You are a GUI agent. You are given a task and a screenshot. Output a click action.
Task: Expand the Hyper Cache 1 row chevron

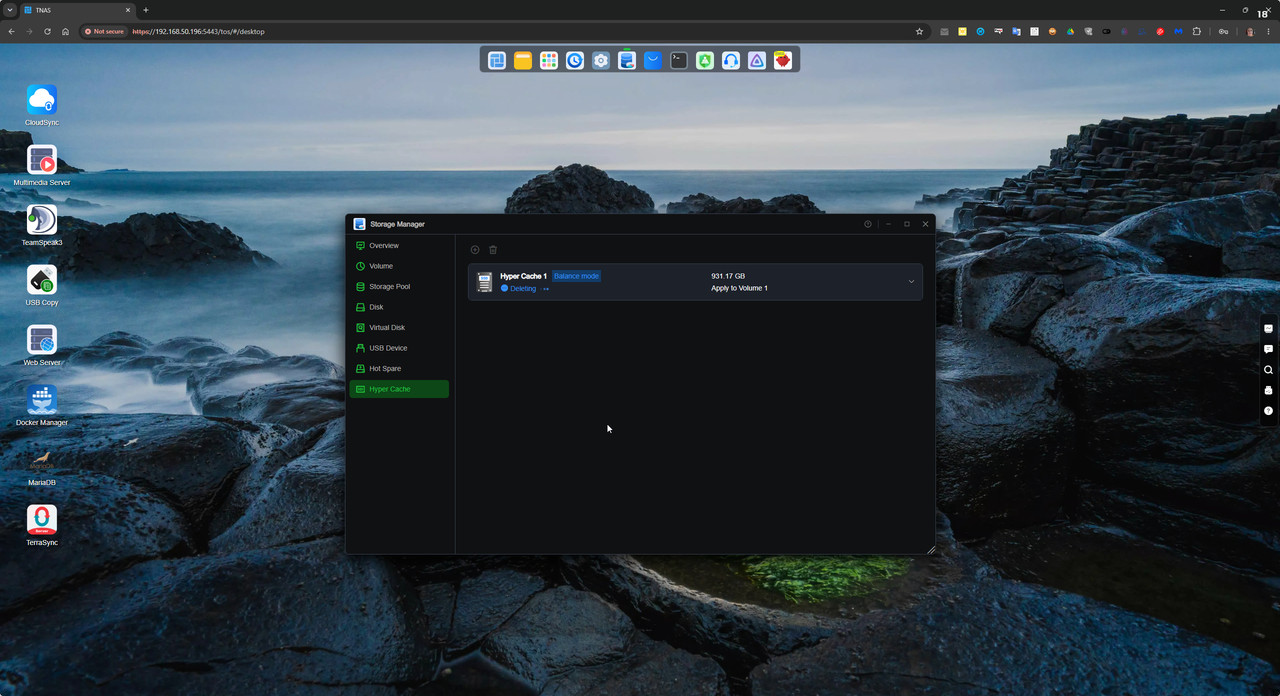(911, 282)
